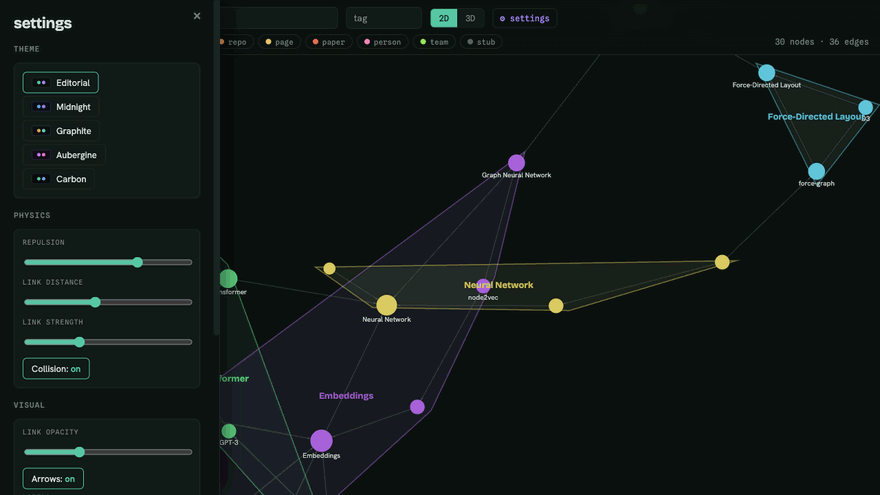The height and width of the screenshot is (495, 880).
Task: Select the Editorial theme
Action: coord(61,82)
